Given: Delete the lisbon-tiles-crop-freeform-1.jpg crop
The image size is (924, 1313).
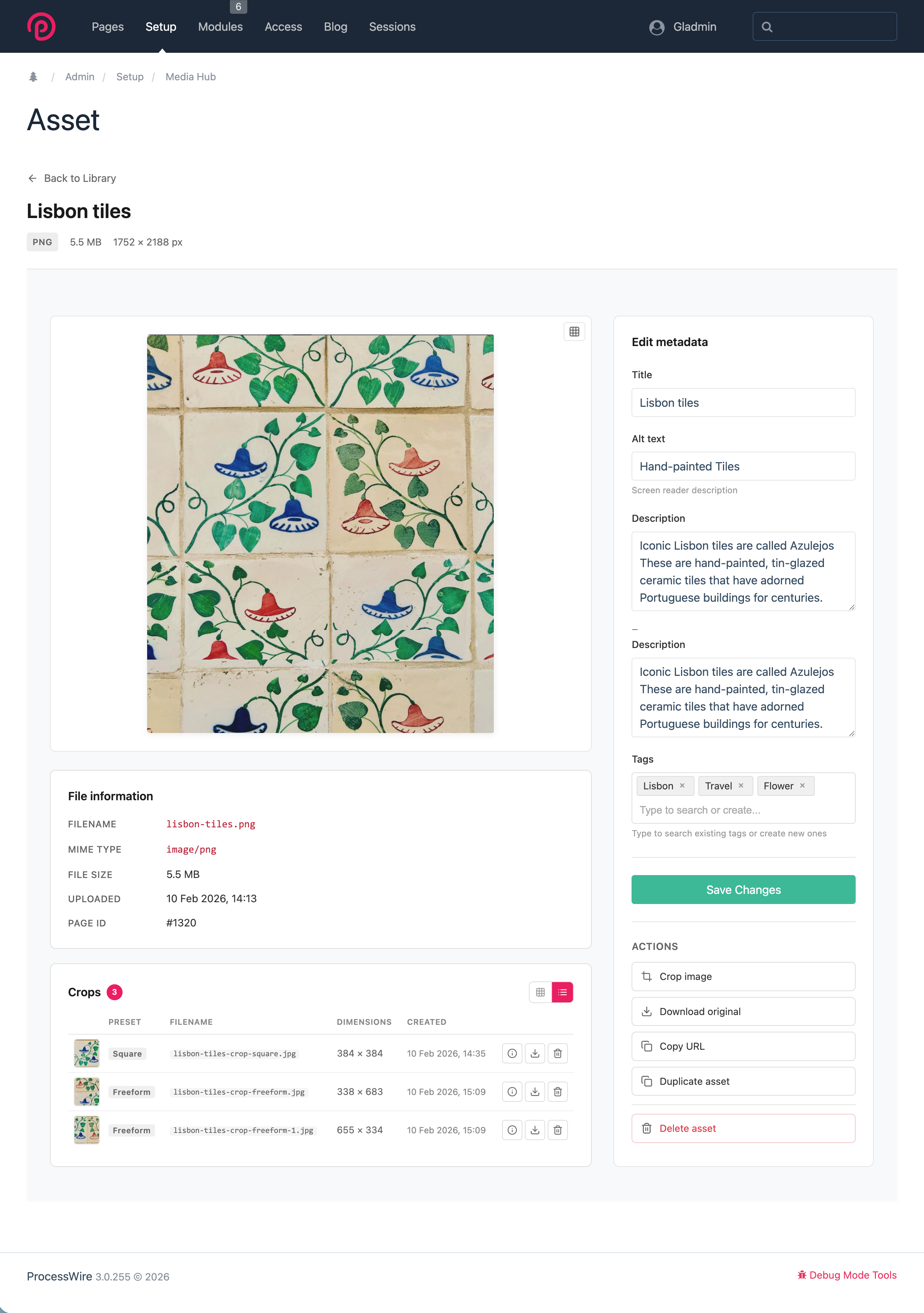Looking at the screenshot, I should [557, 1130].
